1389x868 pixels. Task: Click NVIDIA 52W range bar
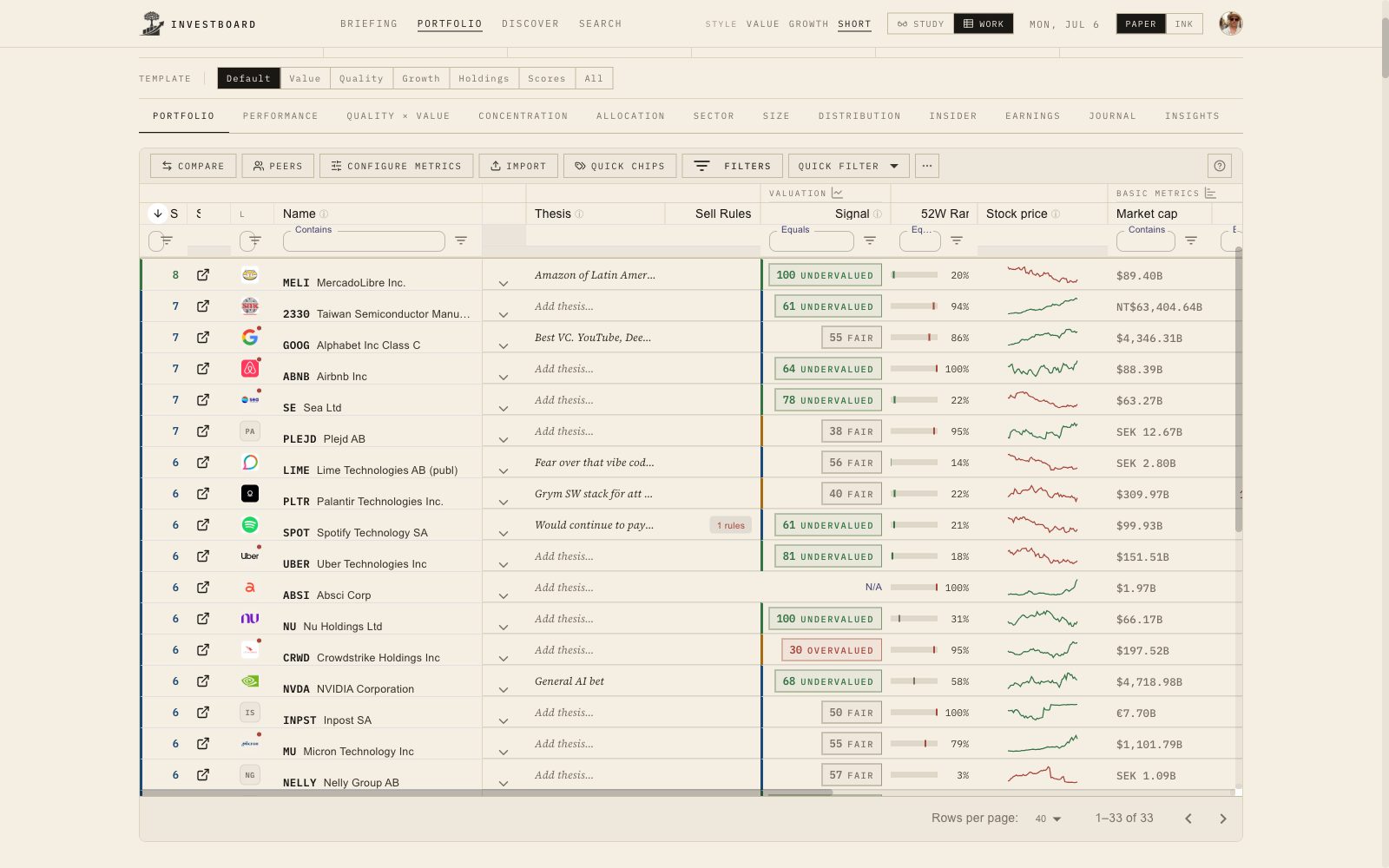[914, 681]
